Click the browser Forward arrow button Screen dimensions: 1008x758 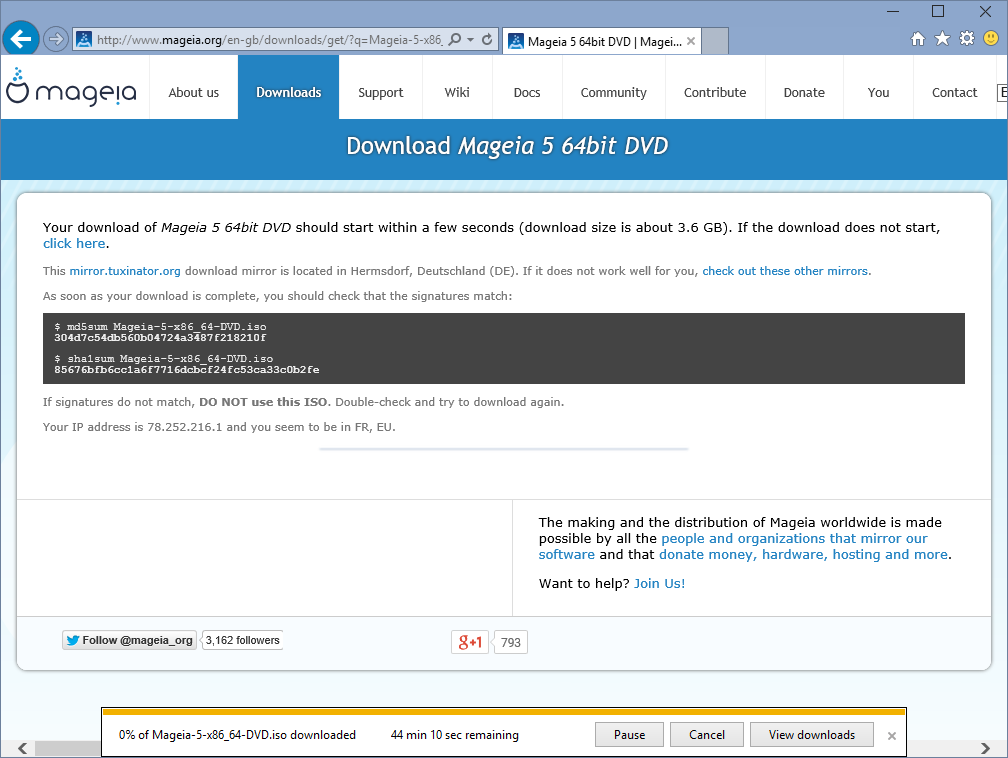click(x=56, y=39)
